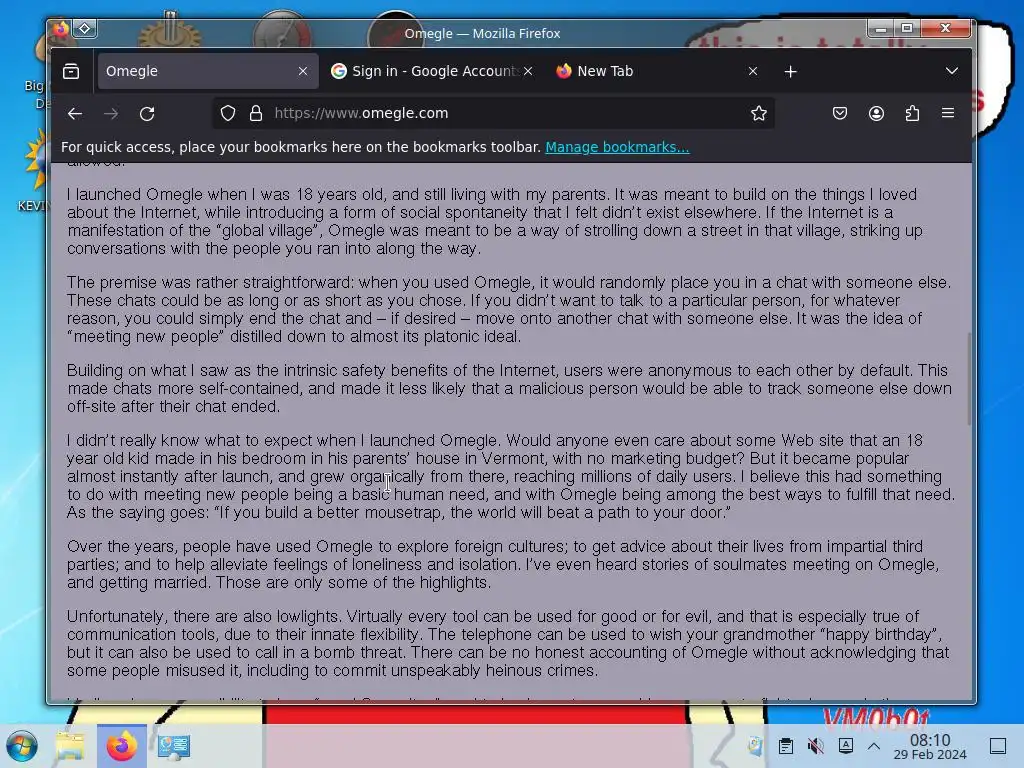Open Firefox account menu
This screenshot has width=1024, height=768.
tap(876, 114)
